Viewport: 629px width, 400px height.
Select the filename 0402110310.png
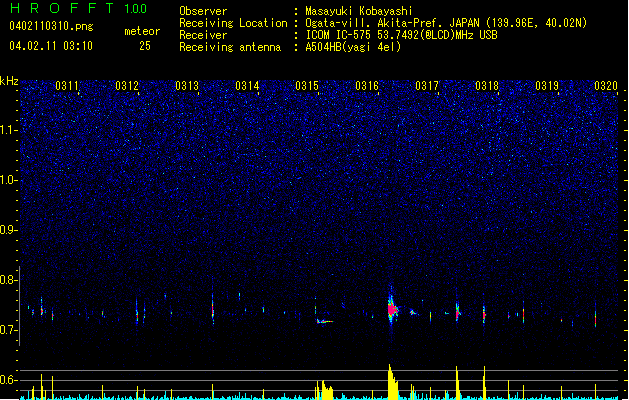point(51,26)
